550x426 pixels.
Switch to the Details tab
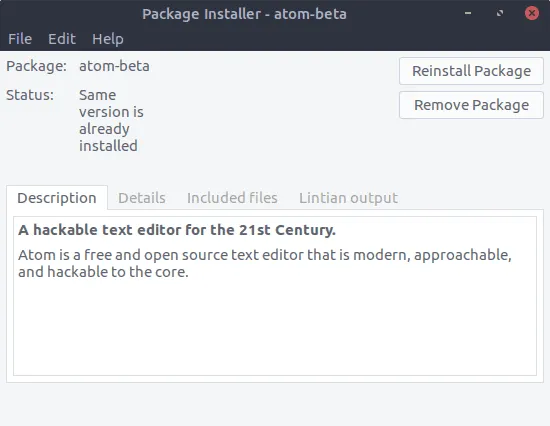tap(142, 198)
